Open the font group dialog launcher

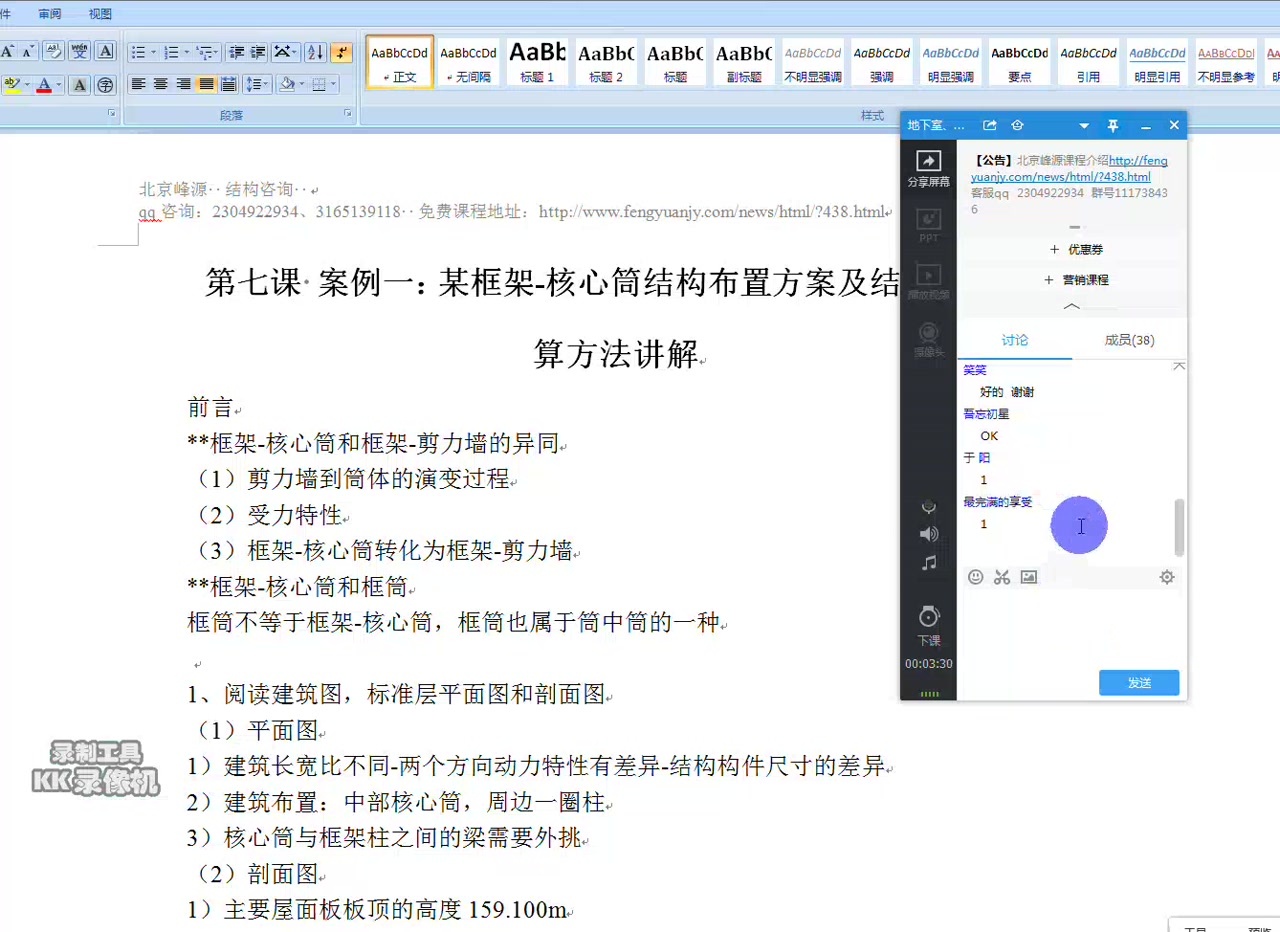coord(112,115)
